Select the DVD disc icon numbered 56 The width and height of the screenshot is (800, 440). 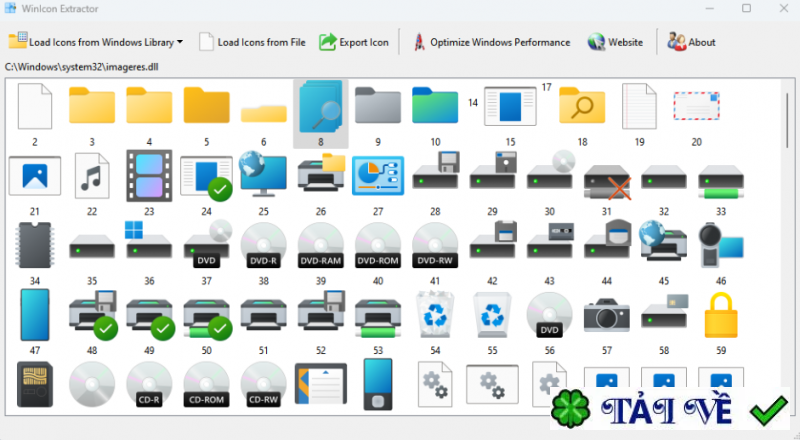[549, 315]
